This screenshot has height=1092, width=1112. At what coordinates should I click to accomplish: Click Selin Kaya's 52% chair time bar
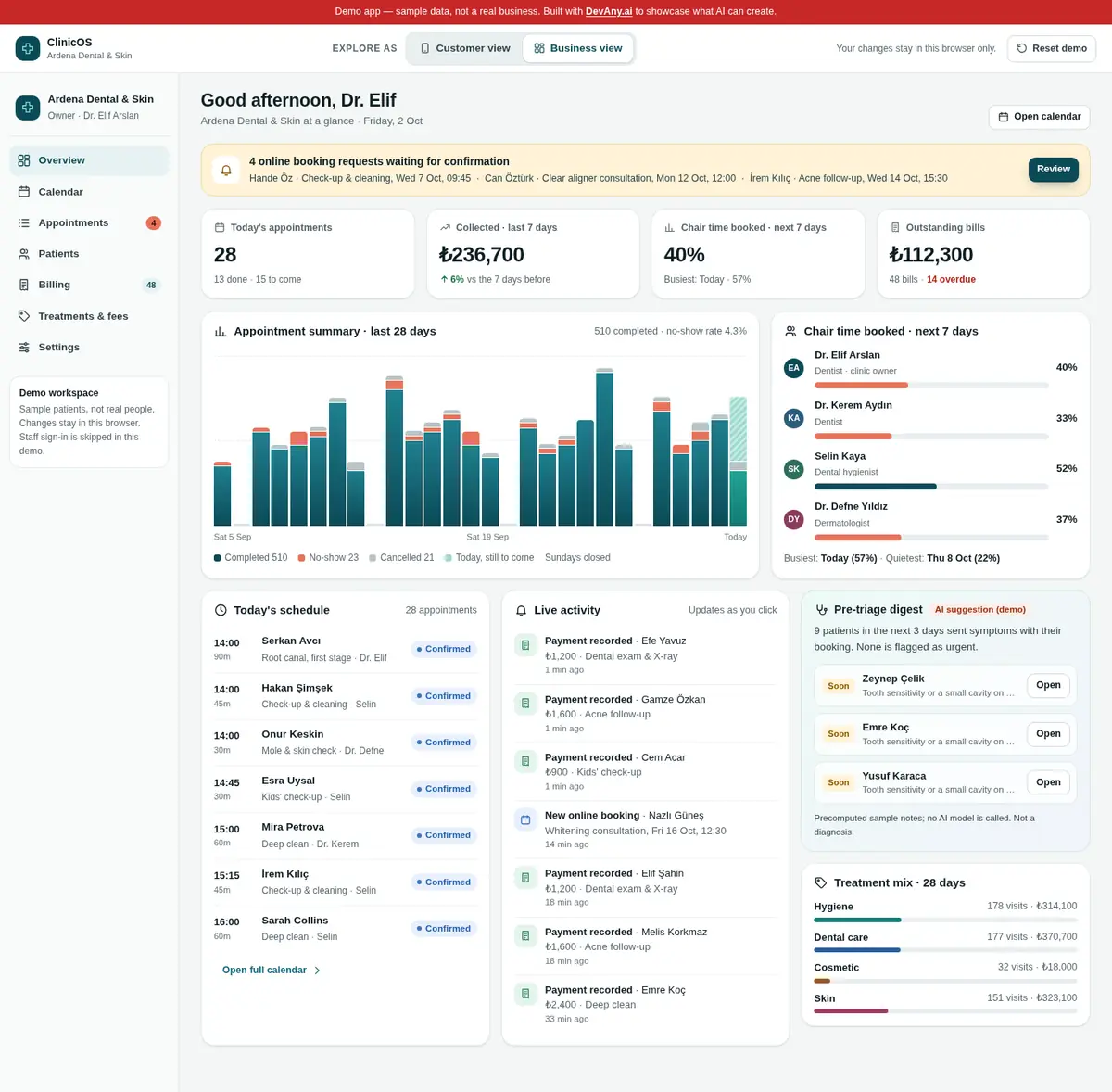(x=931, y=487)
